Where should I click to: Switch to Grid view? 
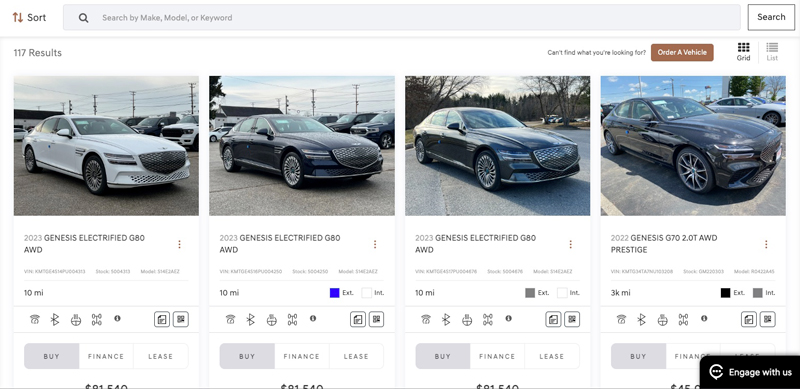[743, 52]
